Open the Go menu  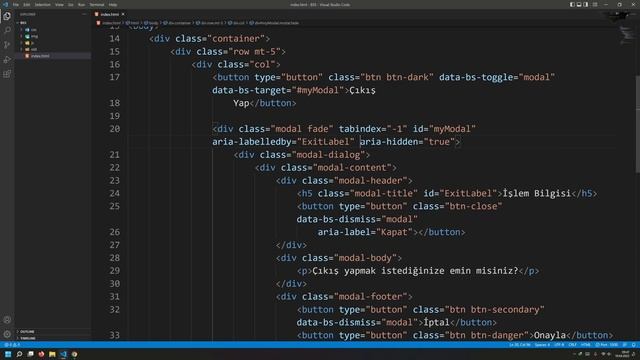(71, 5)
